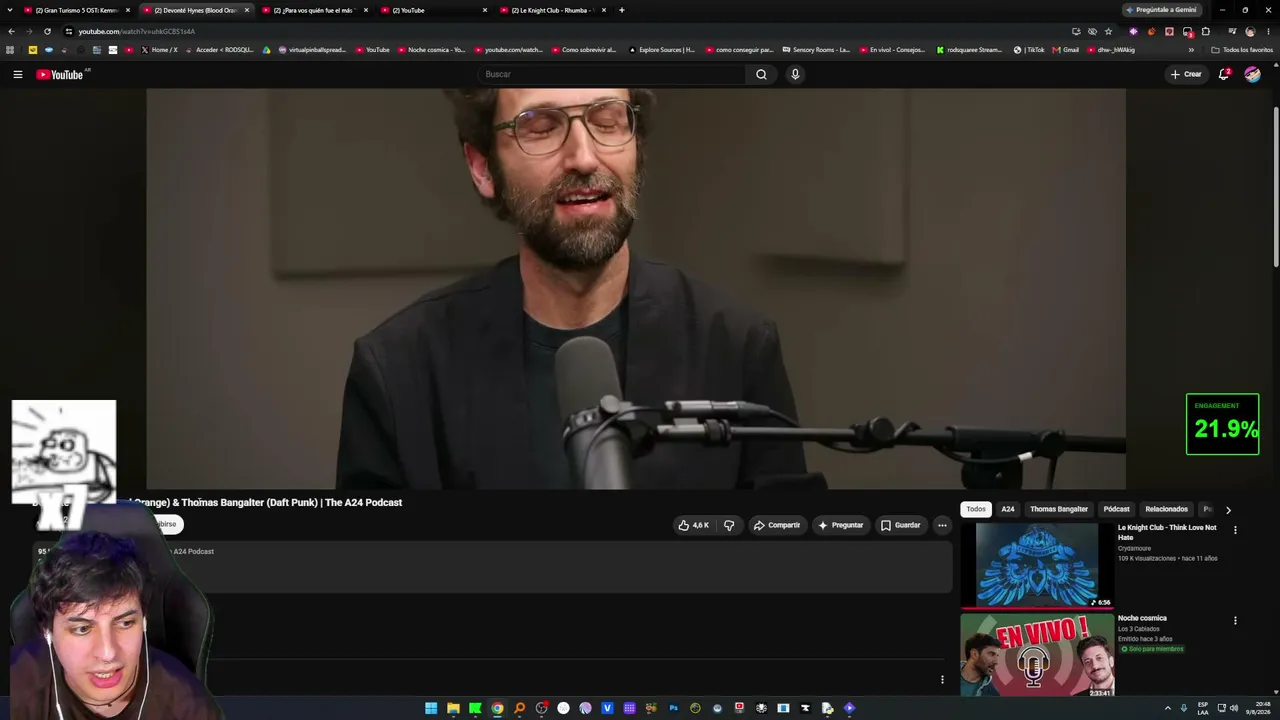1280x720 pixels.
Task: Close the Gran Turismo 5 OST tab
Action: click(128, 10)
